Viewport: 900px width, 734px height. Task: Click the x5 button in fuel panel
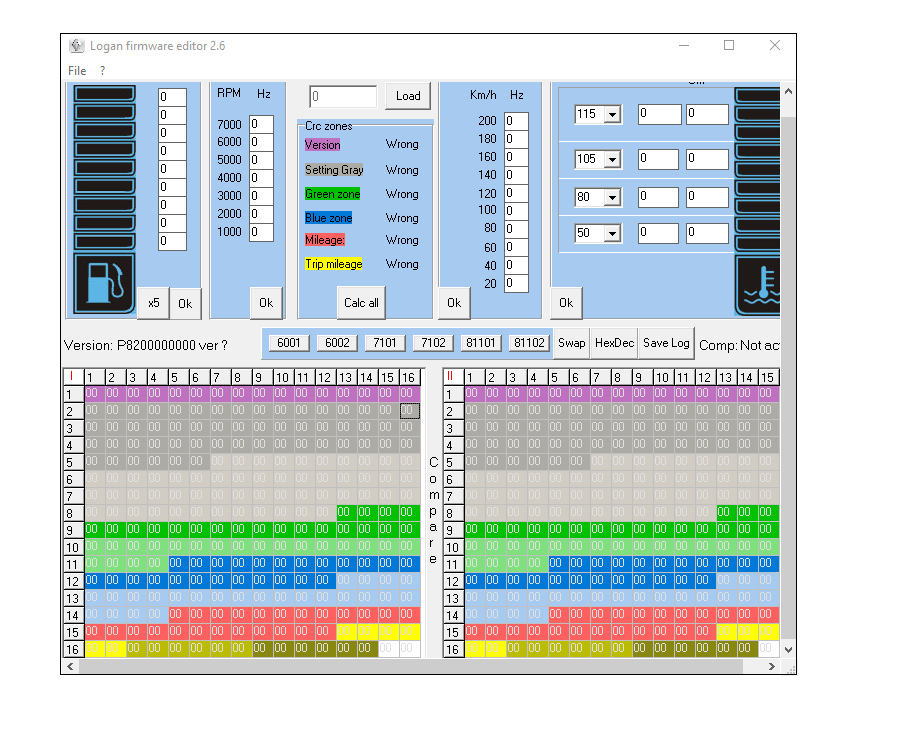coord(154,303)
